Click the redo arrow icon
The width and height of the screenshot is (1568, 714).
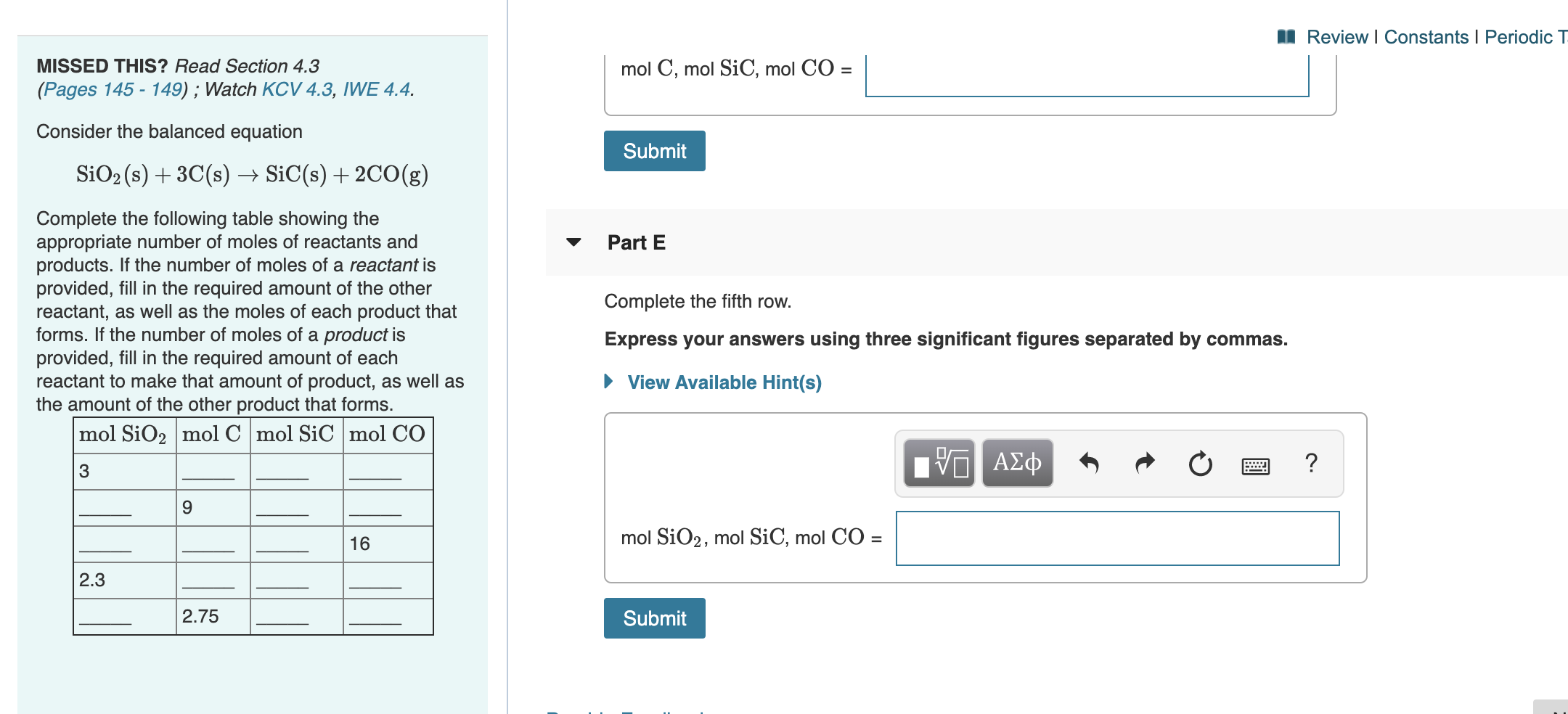pyautogui.click(x=1145, y=463)
